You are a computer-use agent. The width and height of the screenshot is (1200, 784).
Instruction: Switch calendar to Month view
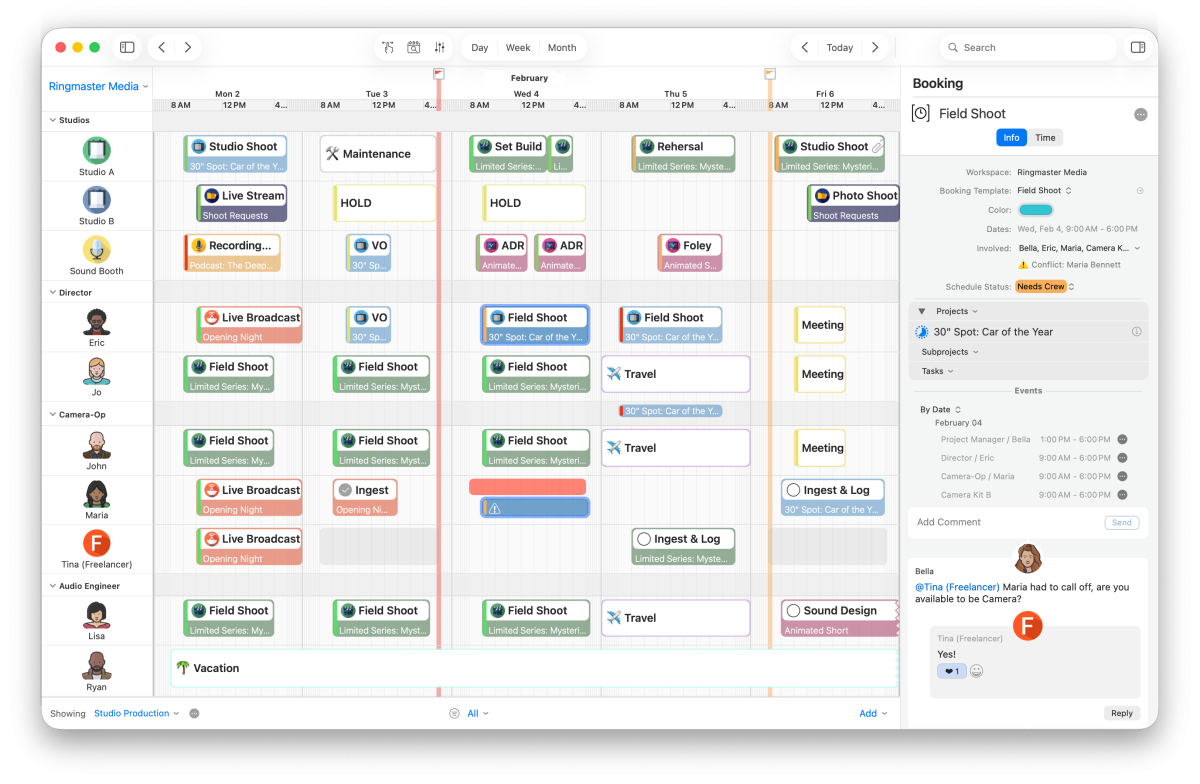[562, 47]
